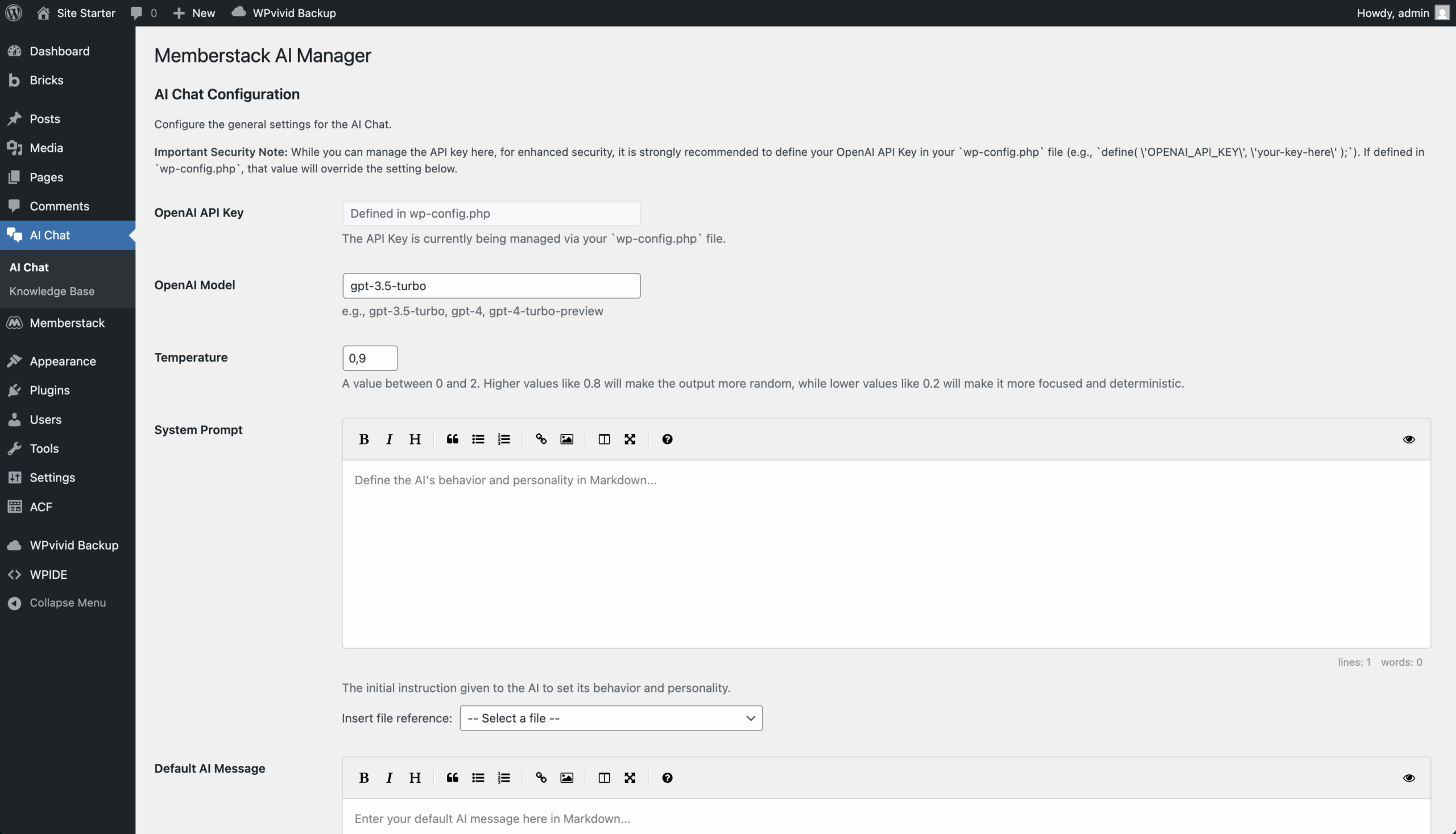Toggle side-by-side view in System Prompt editor

point(604,439)
